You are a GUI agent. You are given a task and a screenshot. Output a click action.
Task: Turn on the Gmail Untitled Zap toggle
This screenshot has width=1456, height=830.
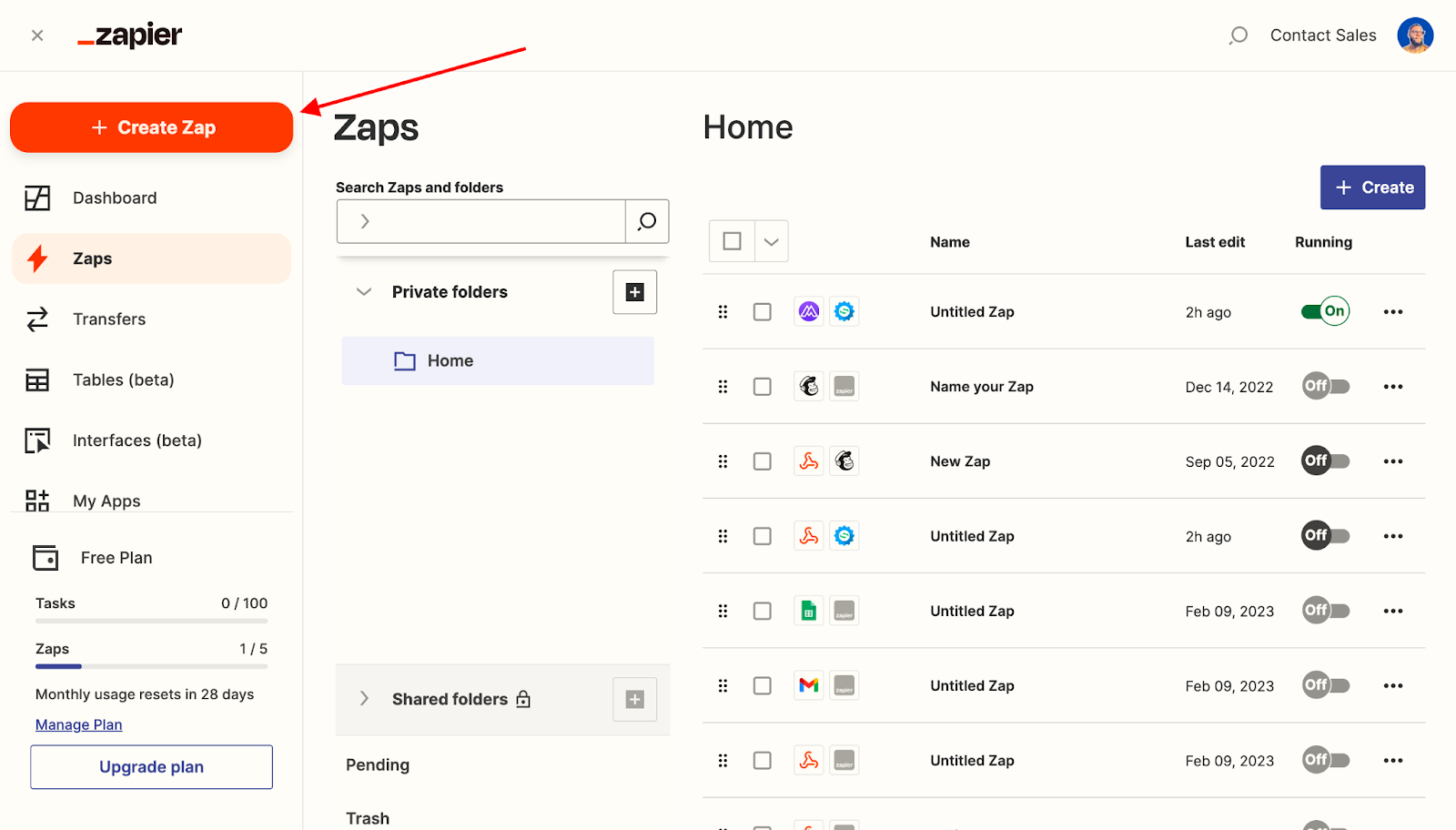pyautogui.click(x=1325, y=685)
